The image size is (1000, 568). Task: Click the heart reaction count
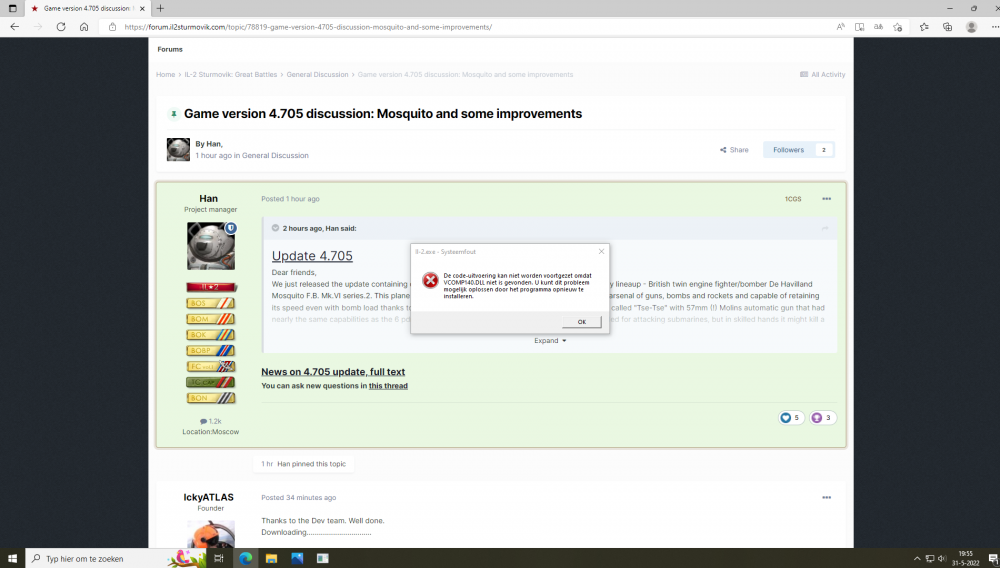[x=791, y=418]
